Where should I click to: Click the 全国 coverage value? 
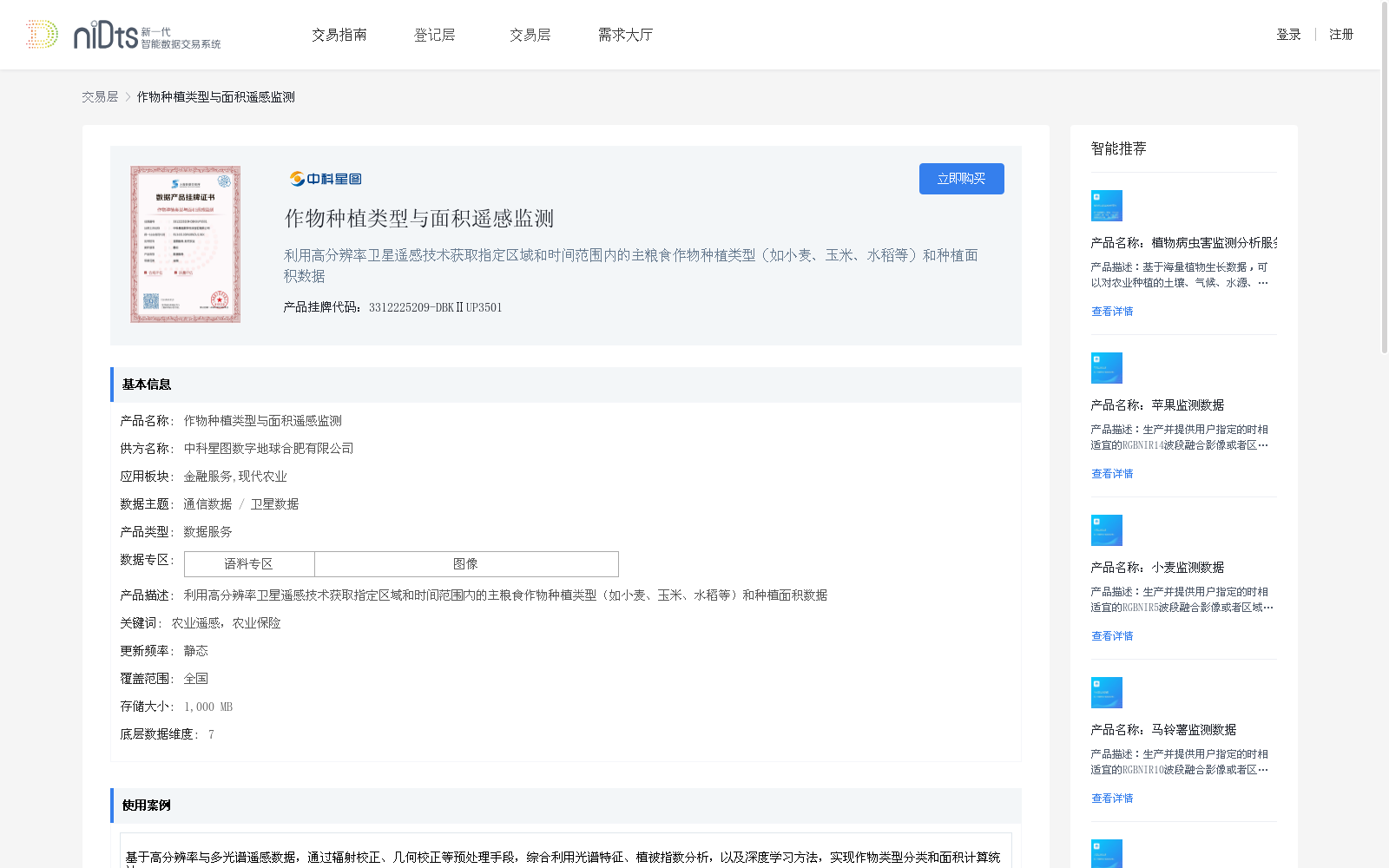(195, 679)
